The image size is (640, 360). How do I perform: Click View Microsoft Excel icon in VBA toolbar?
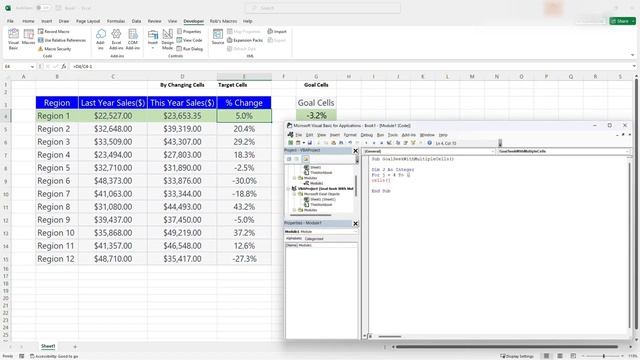[291, 143]
